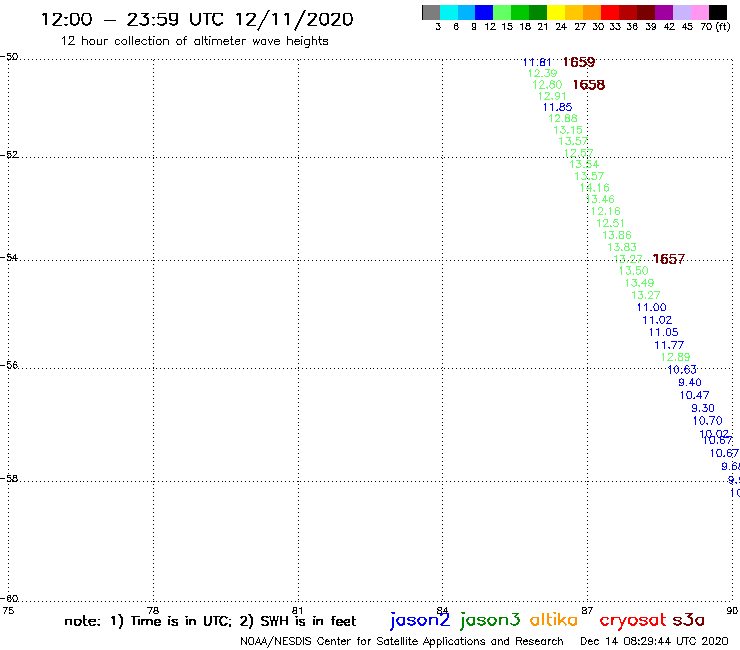Click the note about UTC time and SWH

210,621
